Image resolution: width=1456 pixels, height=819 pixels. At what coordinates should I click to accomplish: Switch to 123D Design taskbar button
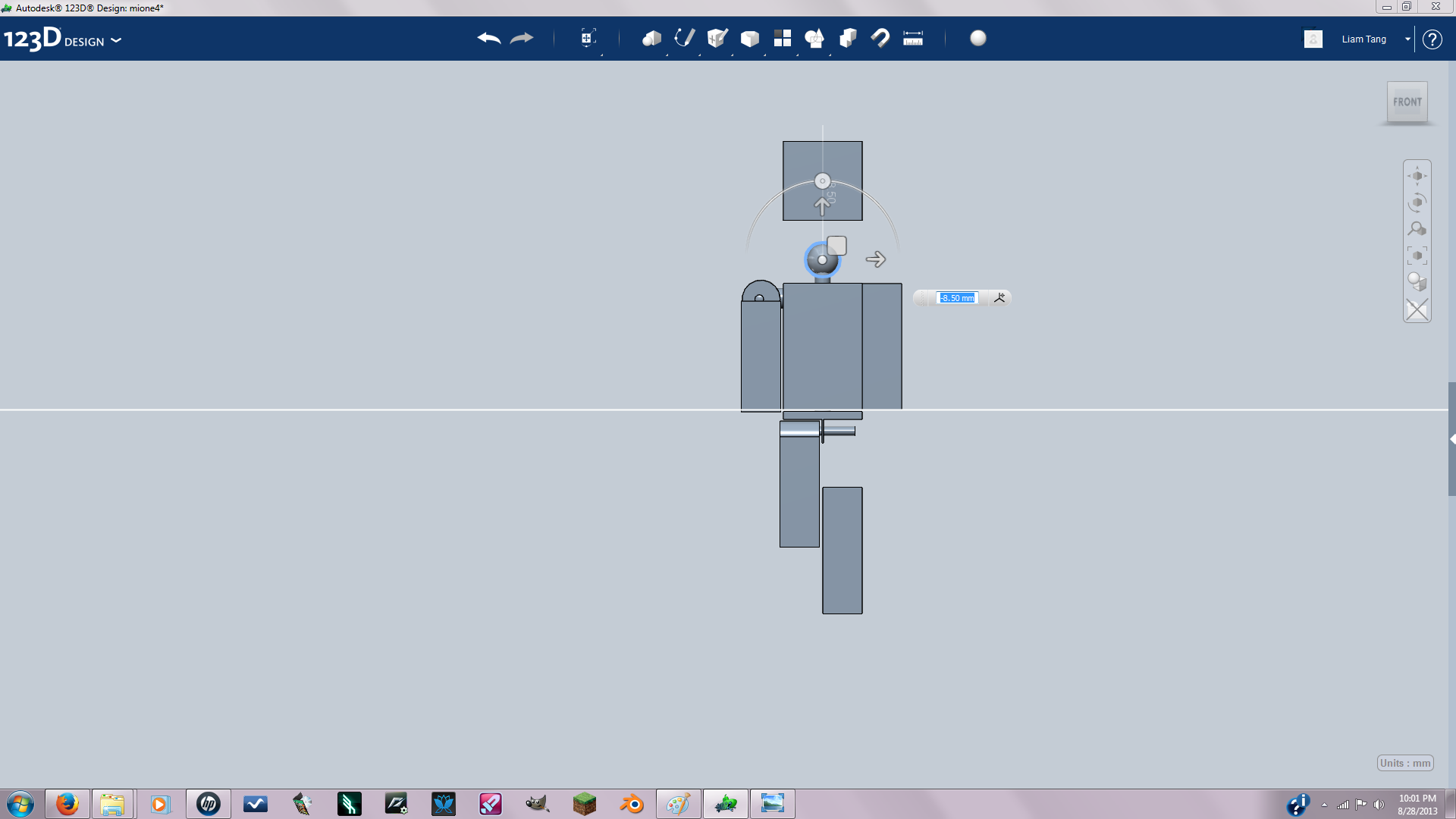[726, 804]
